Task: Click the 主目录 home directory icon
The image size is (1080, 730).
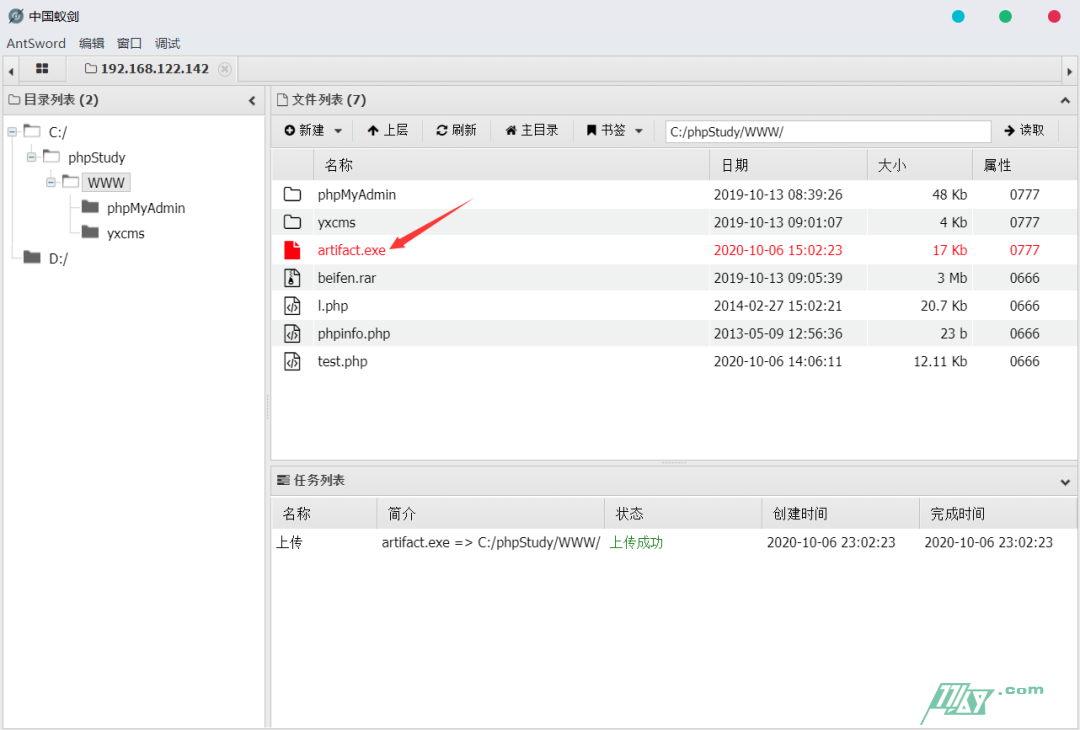Action: pyautogui.click(x=512, y=130)
